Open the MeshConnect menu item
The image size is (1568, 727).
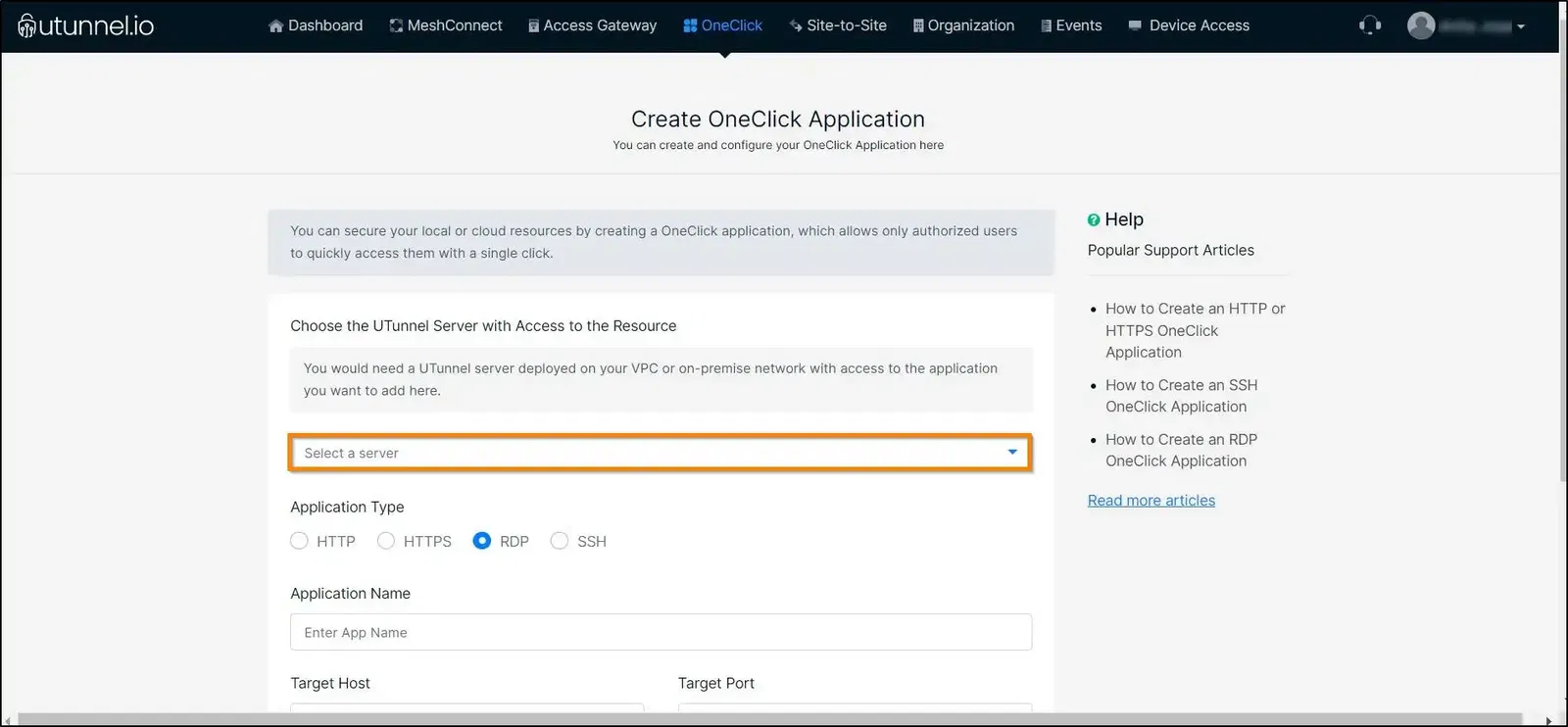[446, 25]
